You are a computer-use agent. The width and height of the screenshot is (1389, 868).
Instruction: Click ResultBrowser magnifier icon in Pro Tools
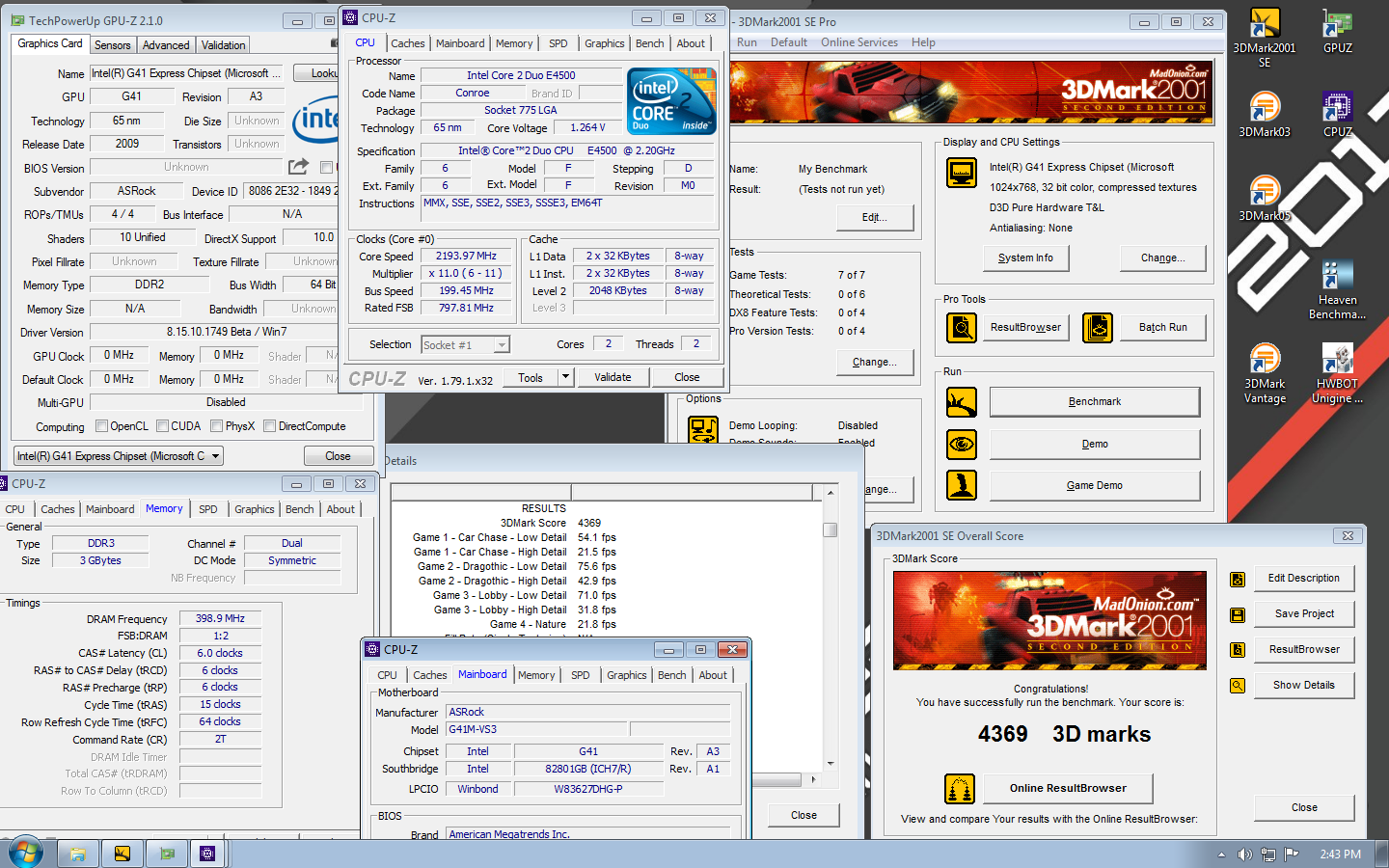click(962, 328)
